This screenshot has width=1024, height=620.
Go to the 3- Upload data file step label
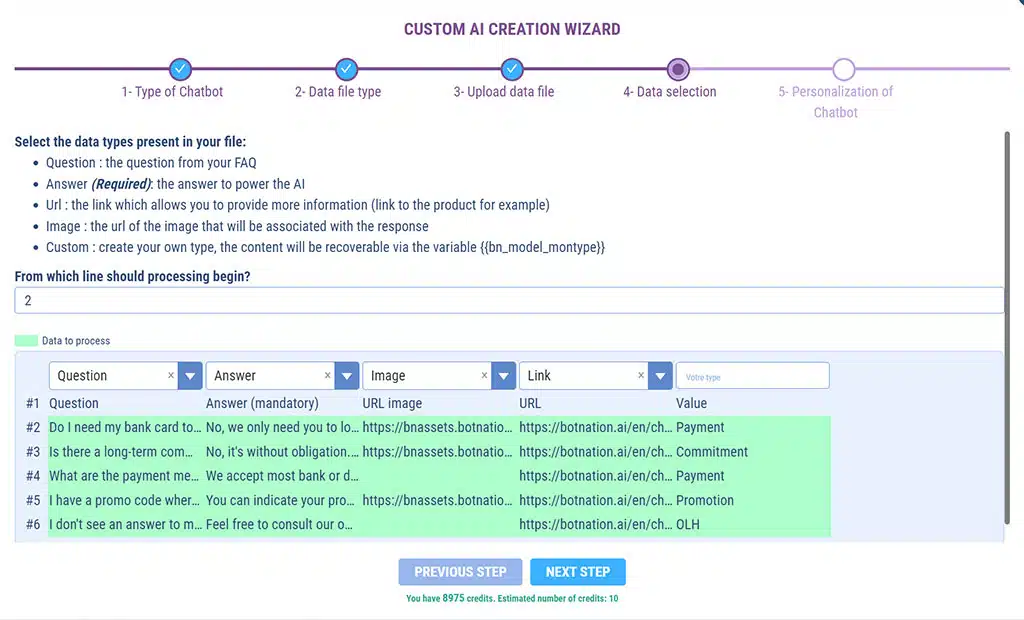pos(503,92)
